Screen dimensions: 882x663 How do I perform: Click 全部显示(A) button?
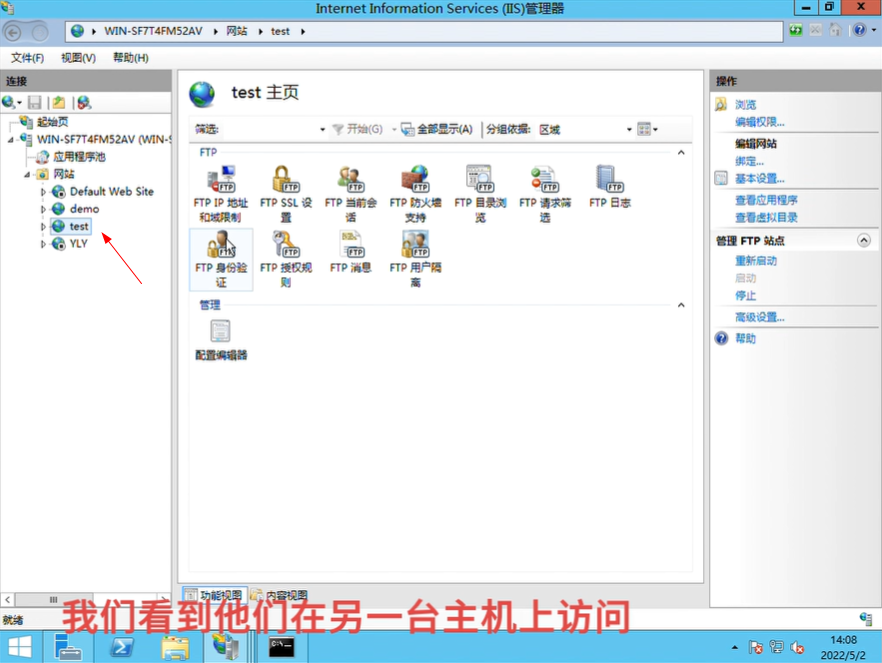point(437,129)
